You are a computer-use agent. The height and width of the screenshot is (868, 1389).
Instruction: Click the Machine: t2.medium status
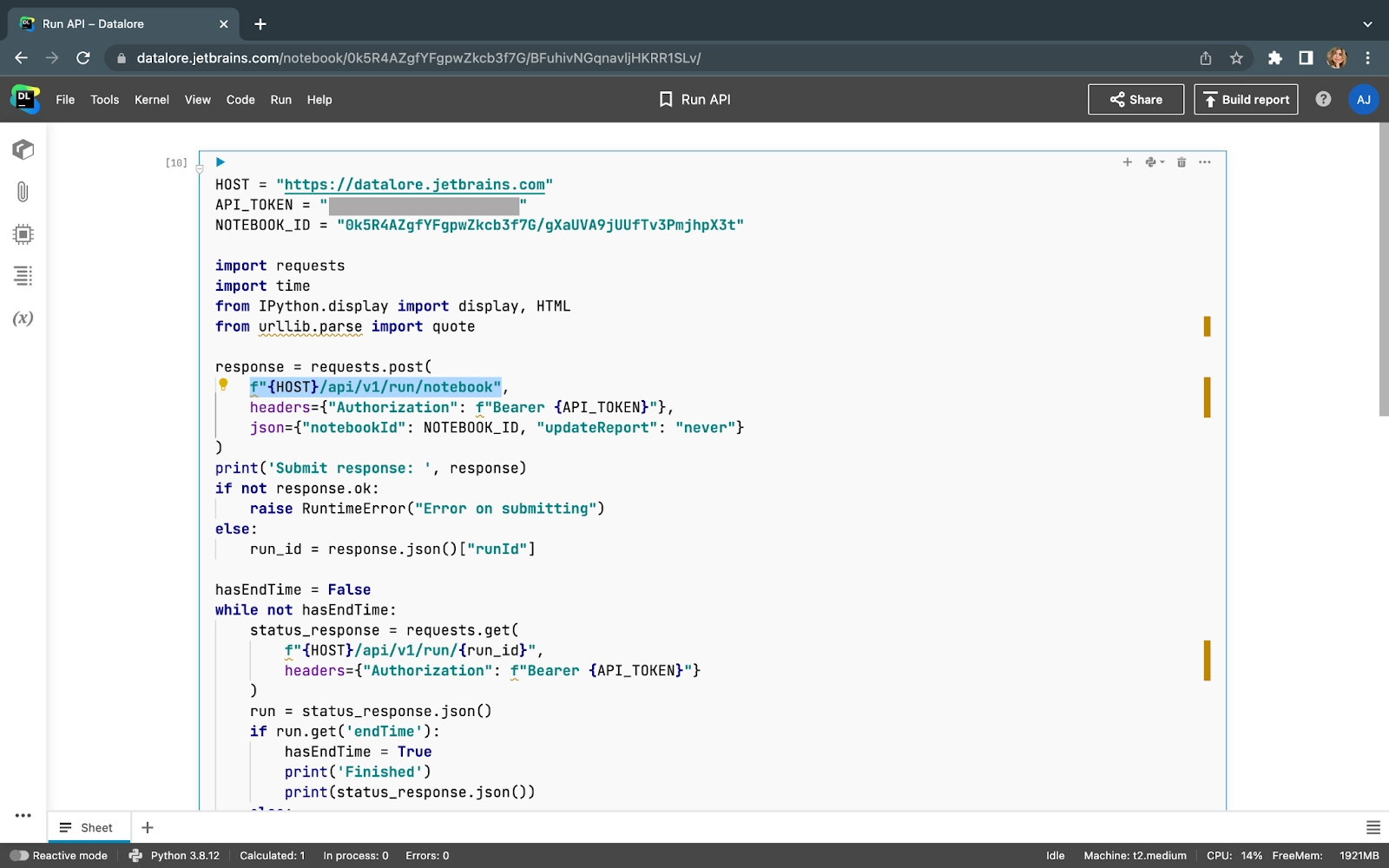click(x=1135, y=855)
